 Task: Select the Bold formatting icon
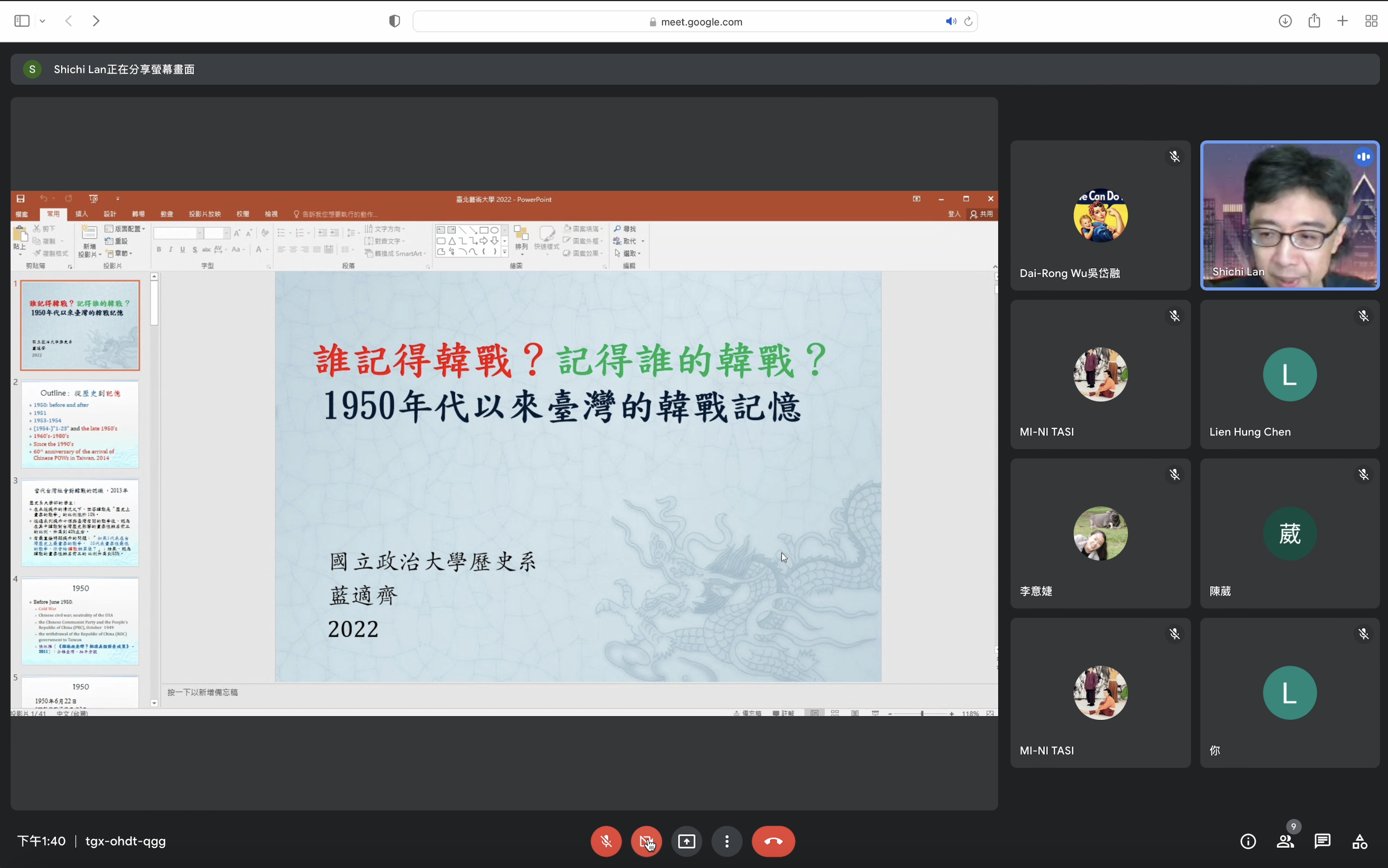[159, 250]
